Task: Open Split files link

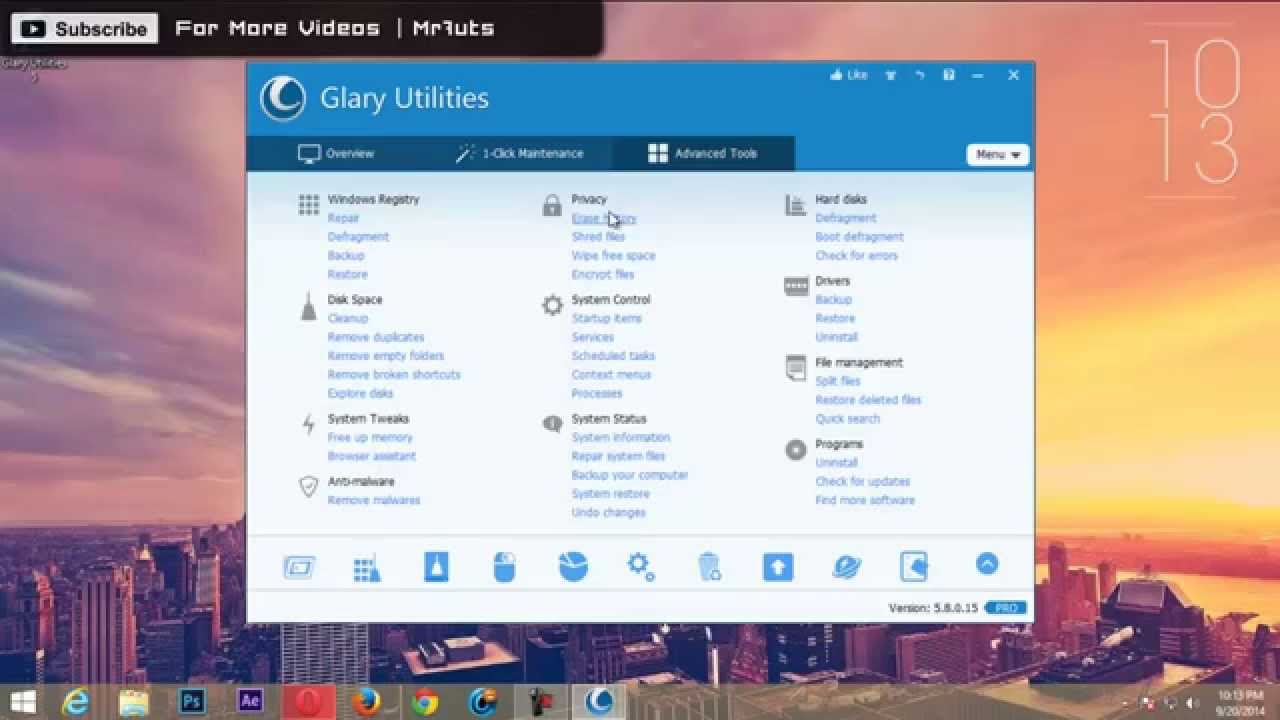Action: tap(838, 382)
